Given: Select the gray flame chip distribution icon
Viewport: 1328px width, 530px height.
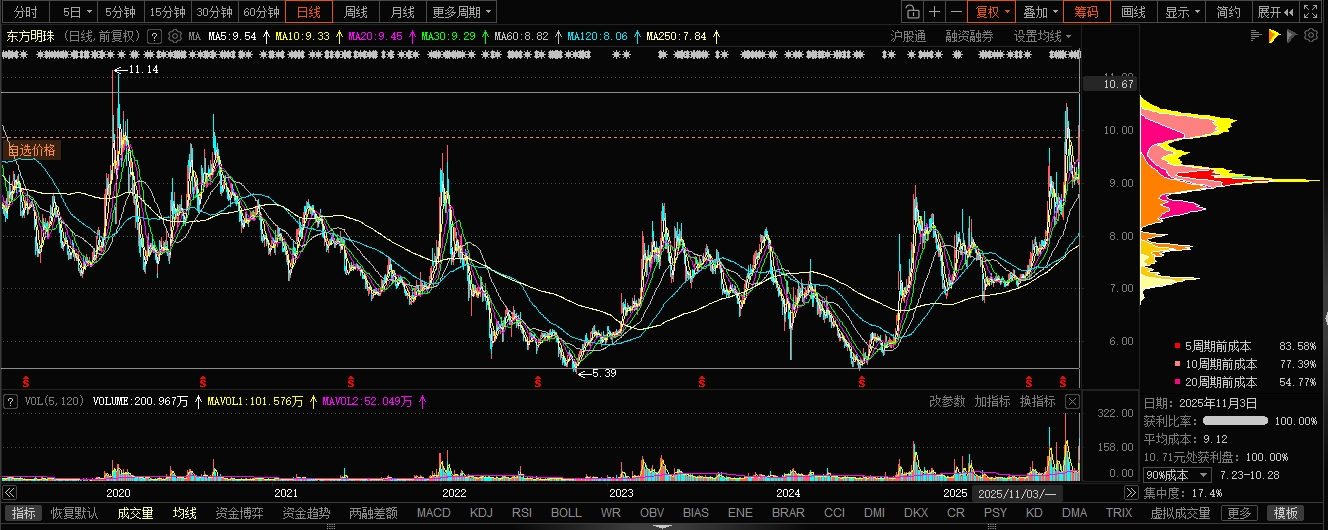Looking at the screenshot, I should pyautogui.click(x=1291, y=36).
